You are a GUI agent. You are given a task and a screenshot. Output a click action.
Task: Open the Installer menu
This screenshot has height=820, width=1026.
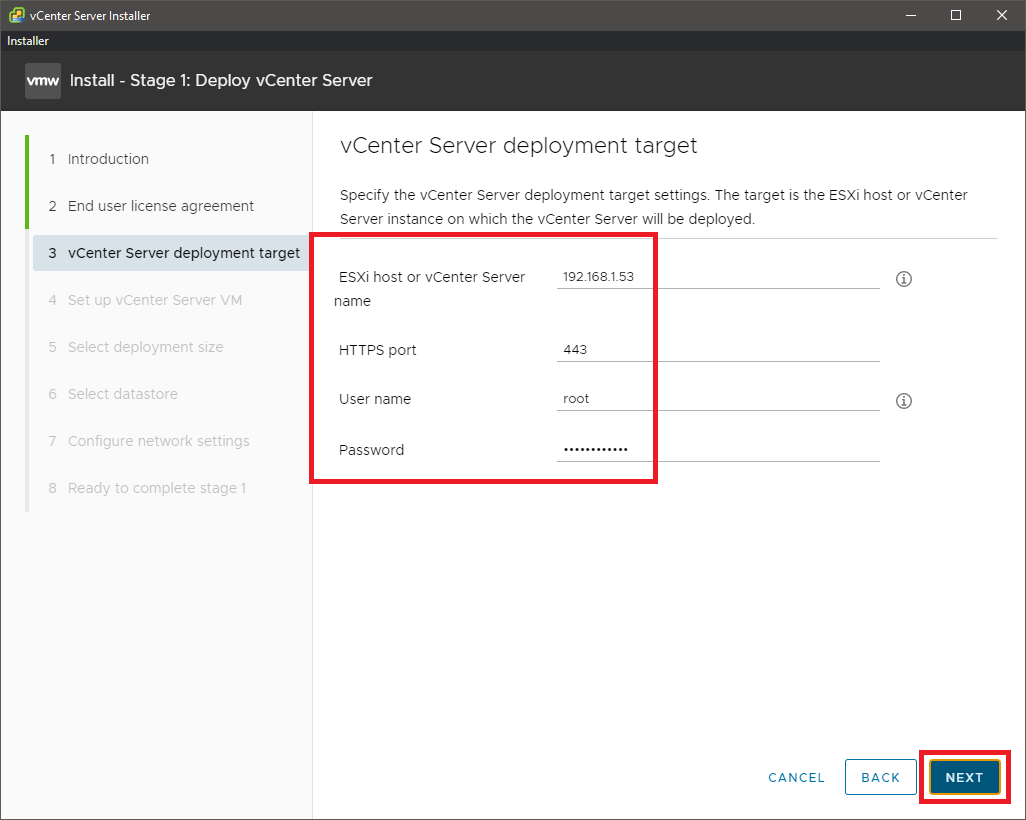click(x=28, y=41)
